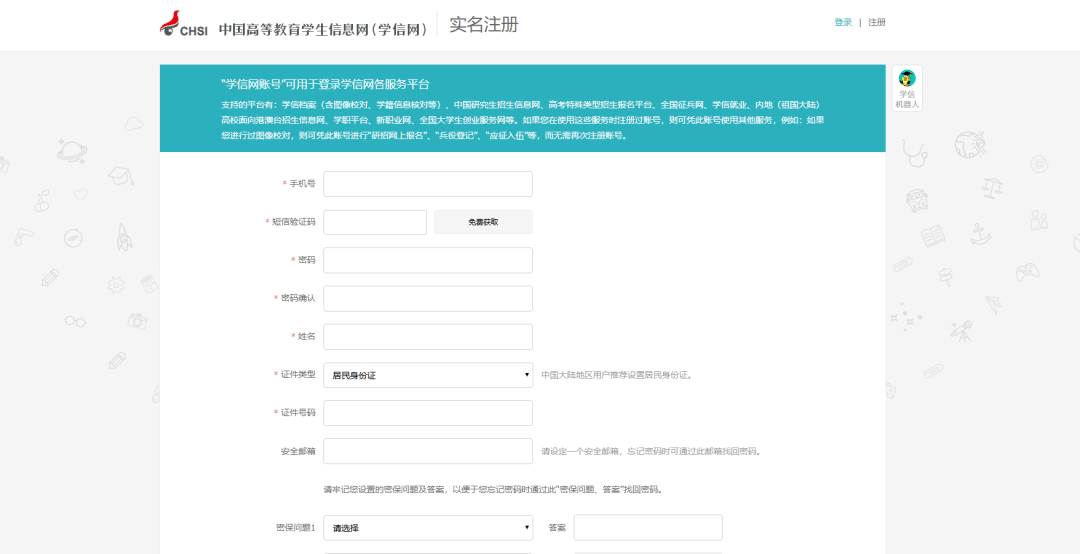The image size is (1080, 554).
Task: Click the 密保问题 reminder text line
Action: (x=492, y=490)
